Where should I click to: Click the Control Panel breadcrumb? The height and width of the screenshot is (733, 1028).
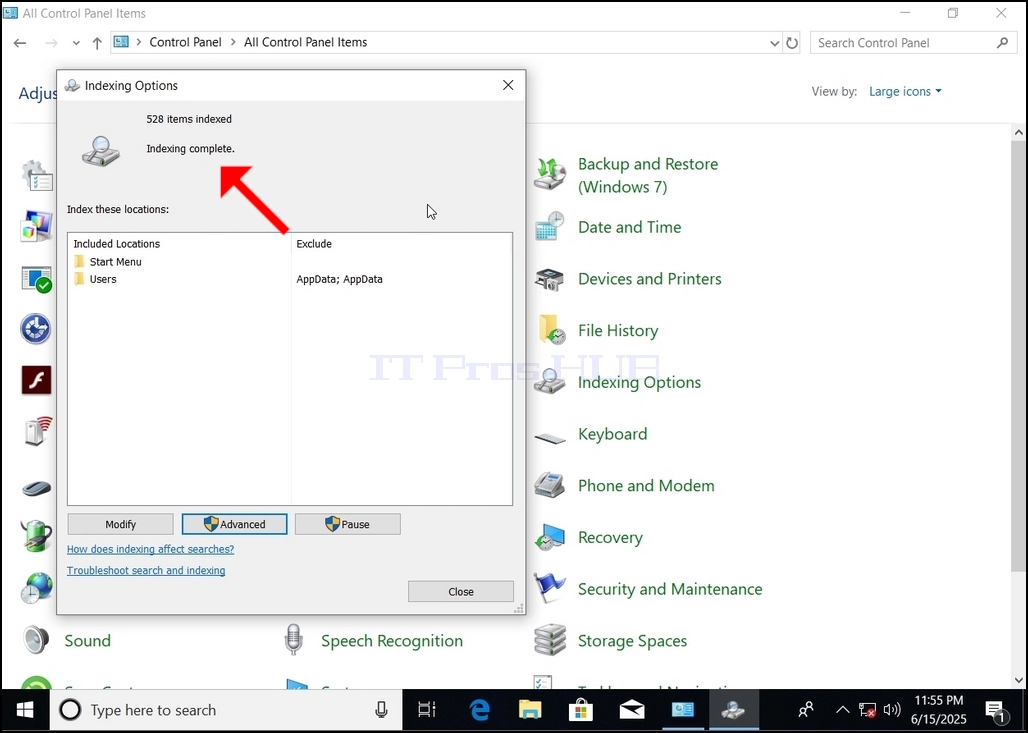coord(186,42)
